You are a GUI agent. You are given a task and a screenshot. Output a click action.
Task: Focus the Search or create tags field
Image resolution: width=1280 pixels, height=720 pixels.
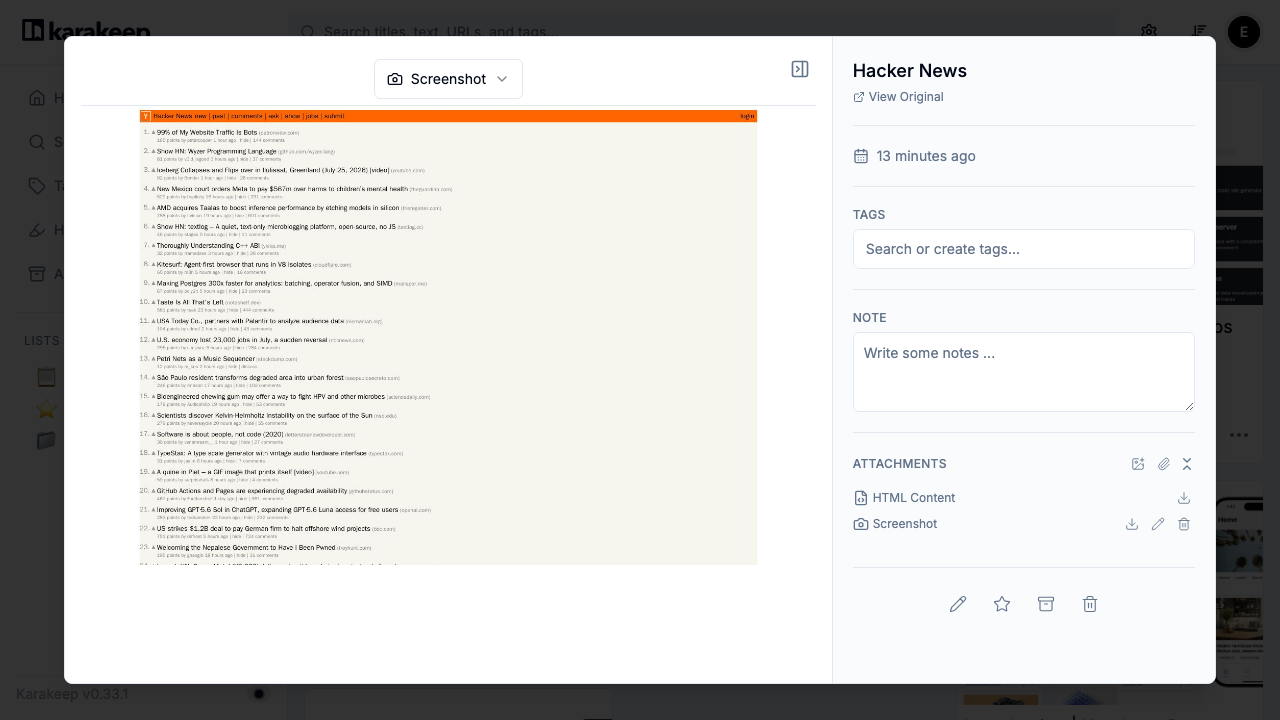(1024, 249)
